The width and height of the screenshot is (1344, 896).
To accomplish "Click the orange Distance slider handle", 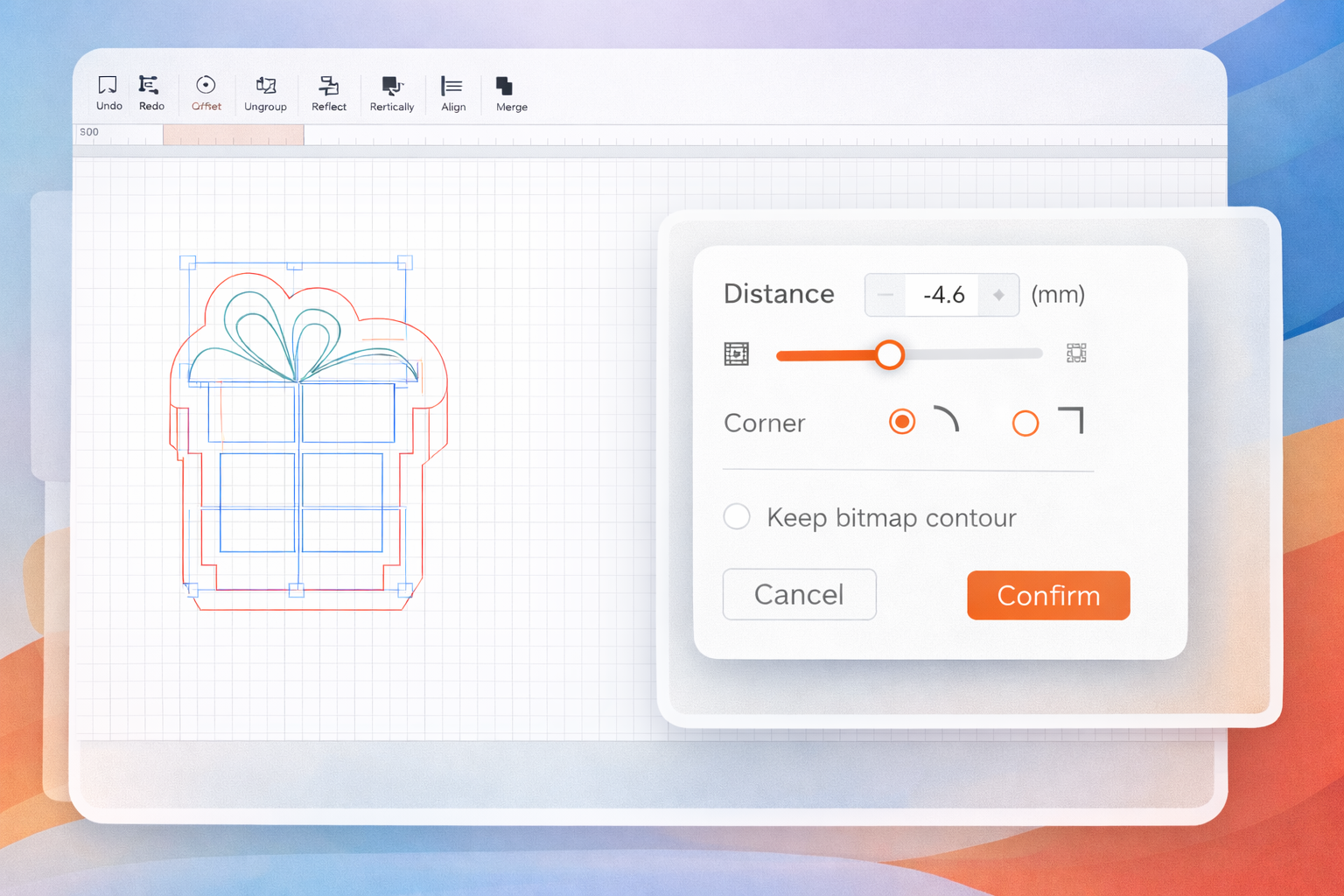I will pyautogui.click(x=889, y=354).
